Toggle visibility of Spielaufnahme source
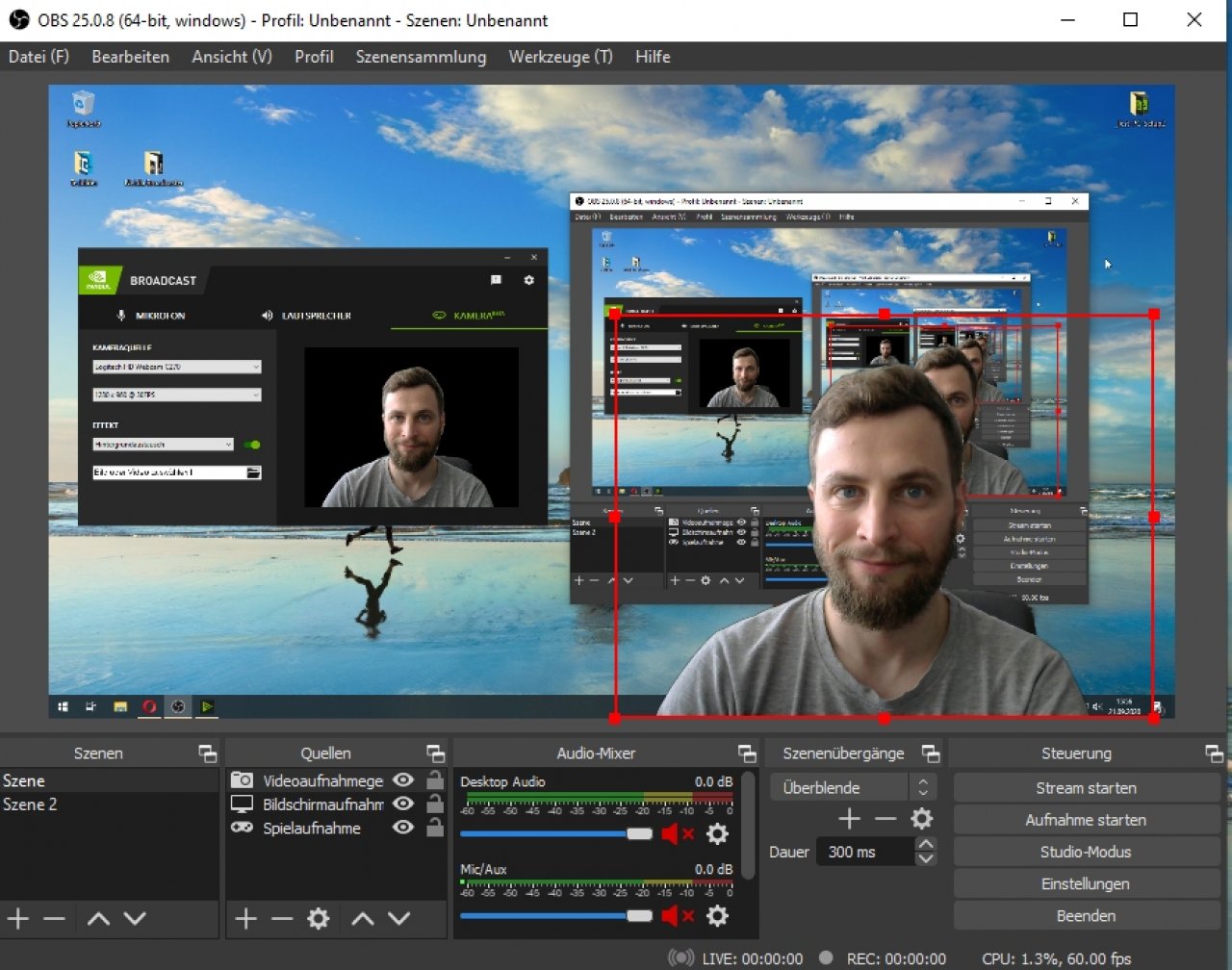 point(403,828)
